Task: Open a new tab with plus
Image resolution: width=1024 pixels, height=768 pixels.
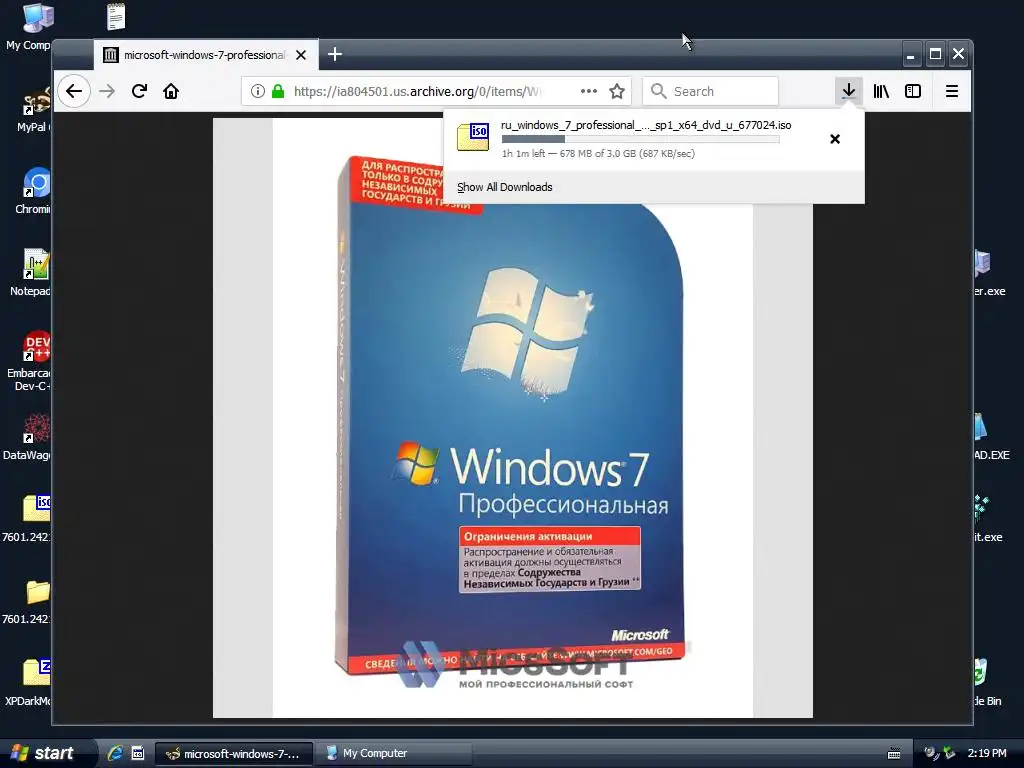Action: coord(335,54)
